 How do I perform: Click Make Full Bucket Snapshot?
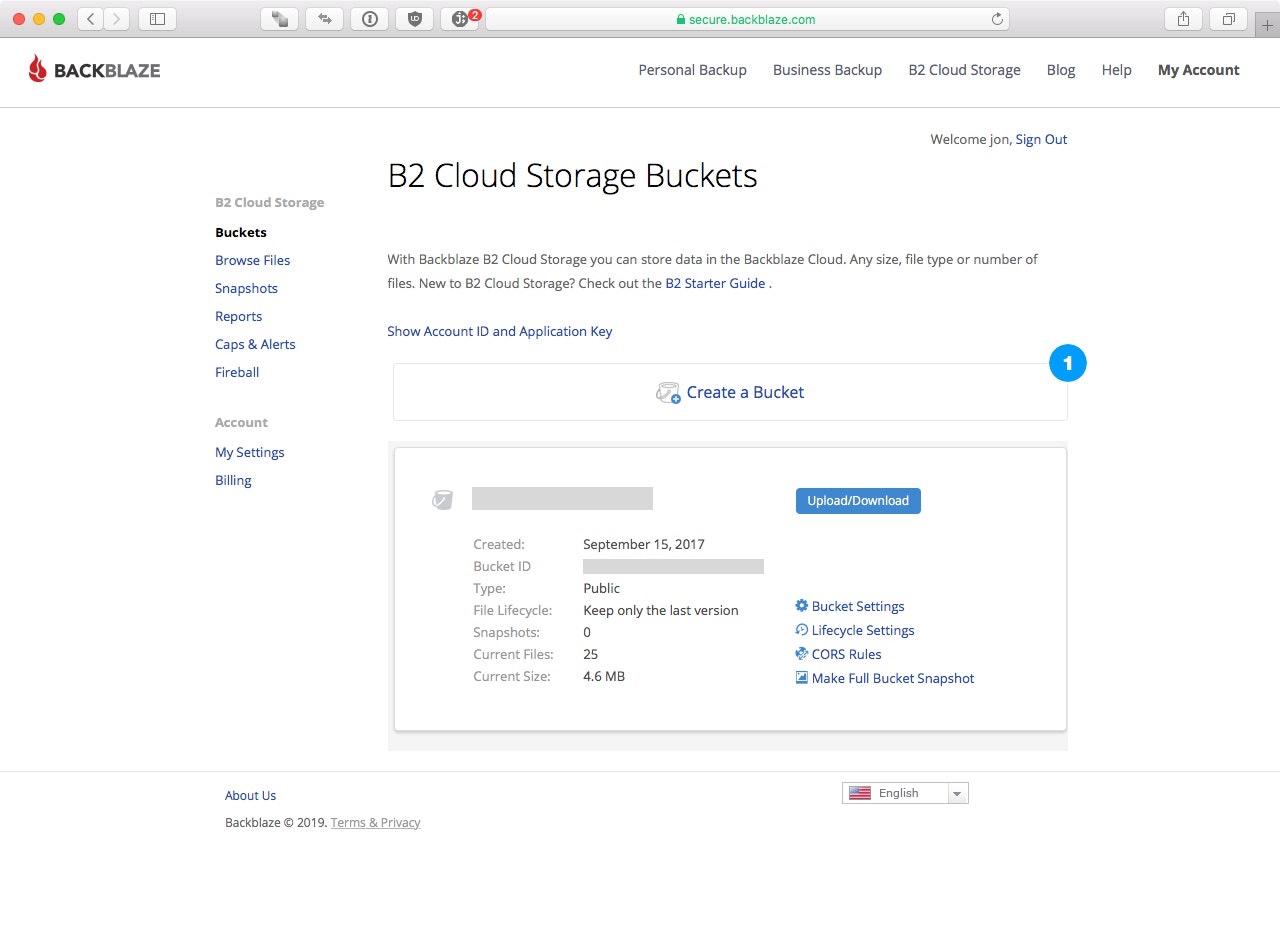click(x=893, y=678)
